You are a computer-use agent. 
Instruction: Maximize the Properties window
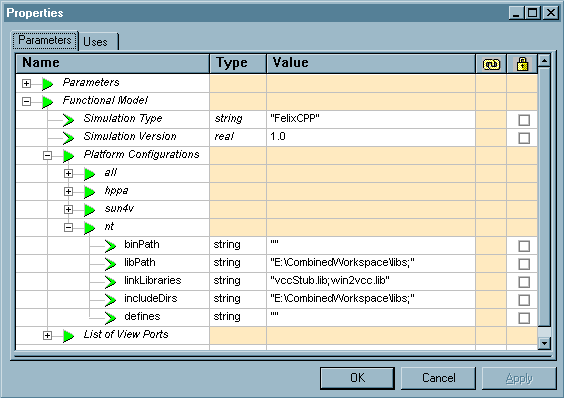pyautogui.click(x=533, y=13)
